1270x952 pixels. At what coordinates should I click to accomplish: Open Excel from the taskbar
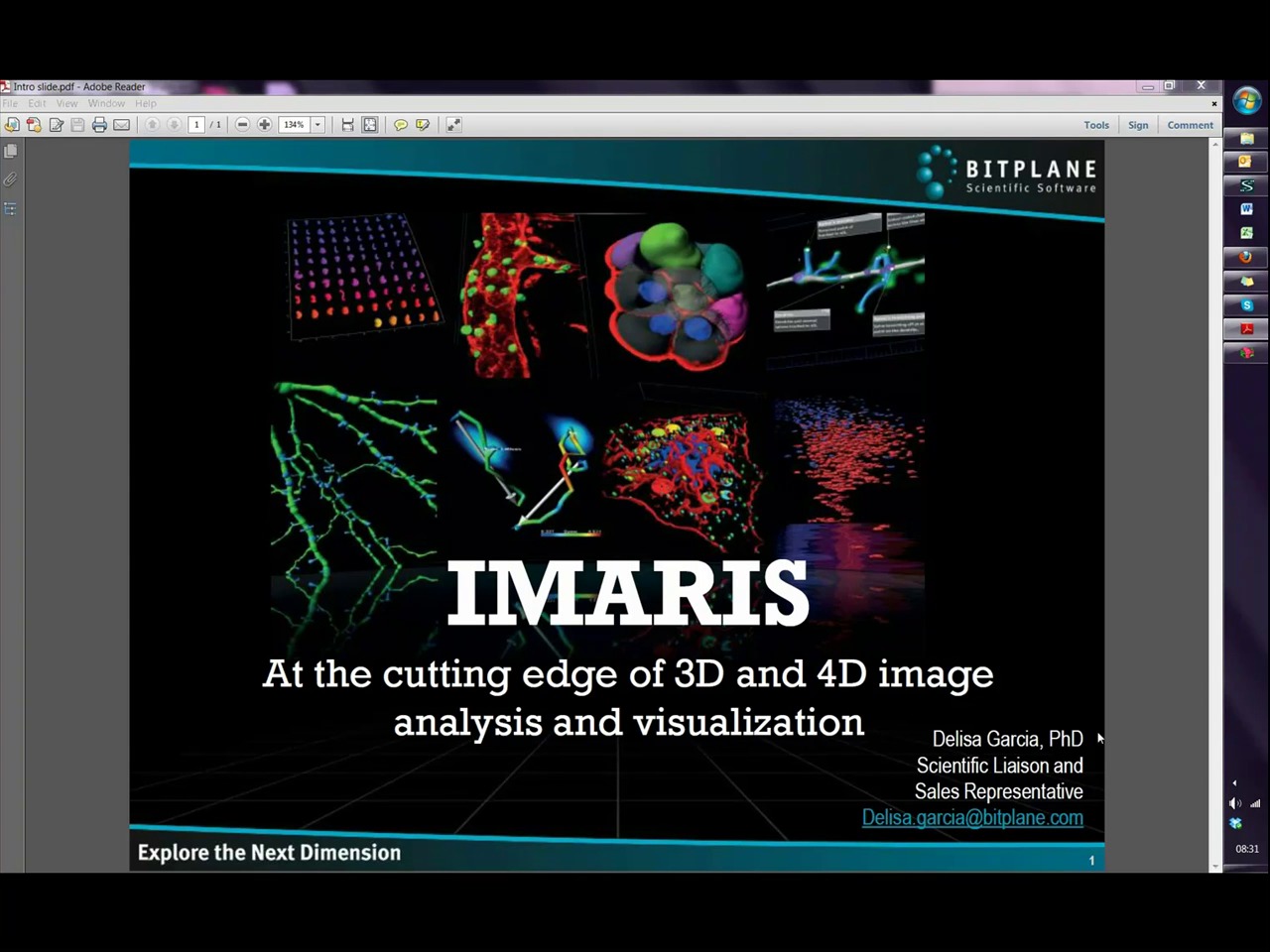point(1246,233)
